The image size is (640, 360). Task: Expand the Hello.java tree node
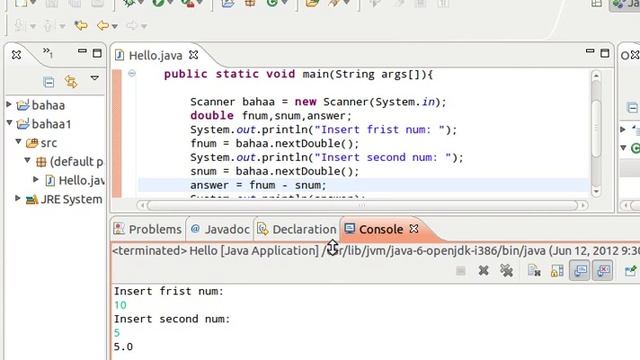pos(36,179)
